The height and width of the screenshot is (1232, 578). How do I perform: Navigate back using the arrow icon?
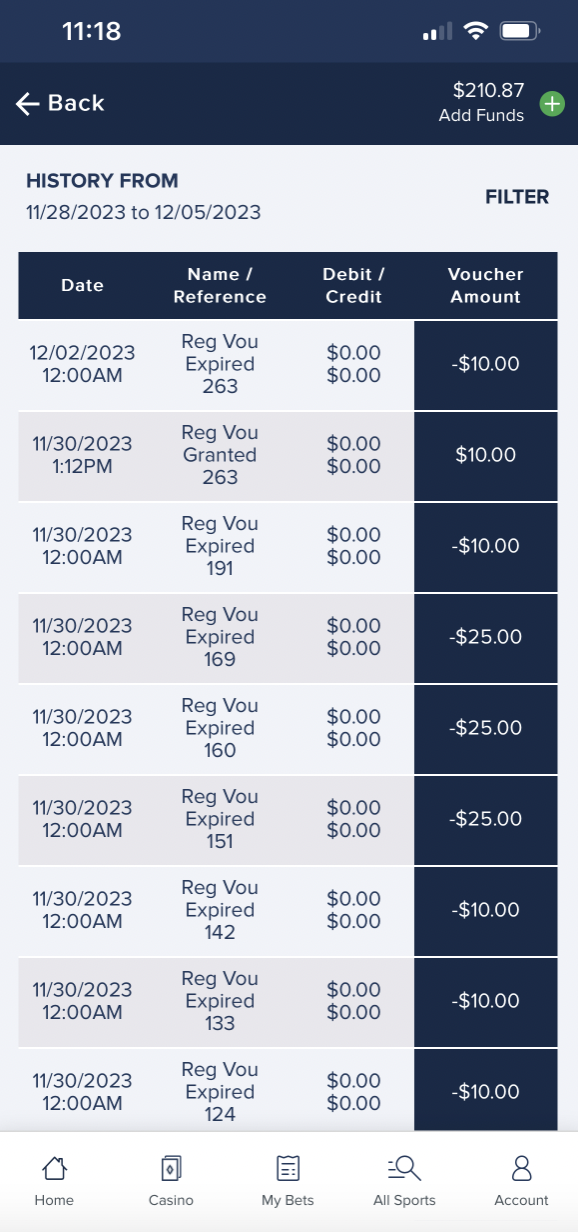click(x=24, y=103)
